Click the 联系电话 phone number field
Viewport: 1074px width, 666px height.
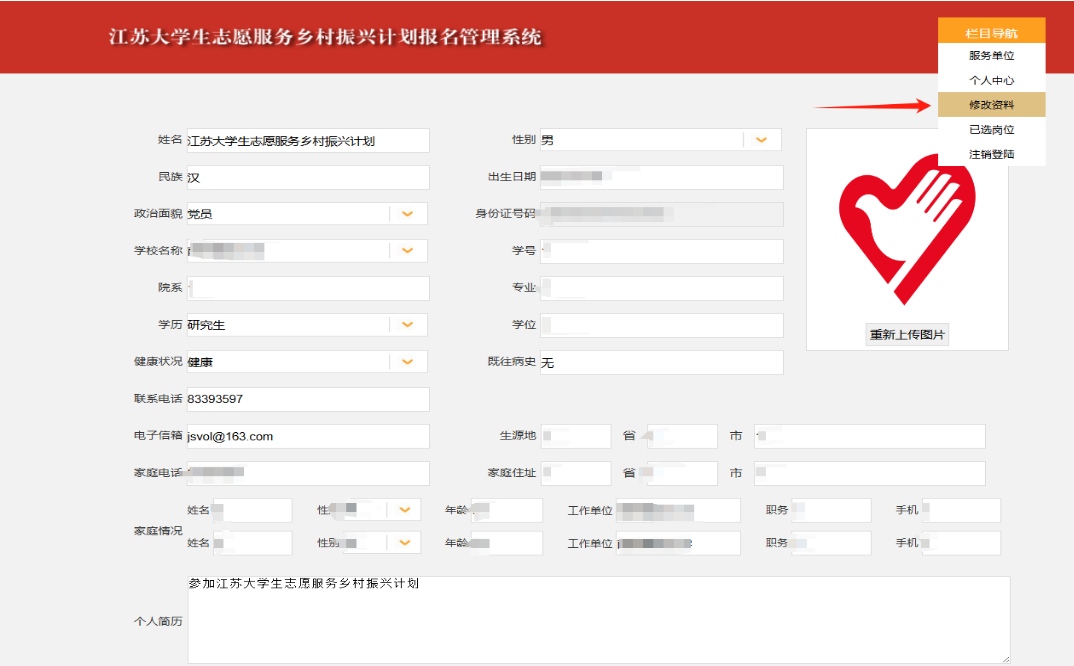click(307, 400)
